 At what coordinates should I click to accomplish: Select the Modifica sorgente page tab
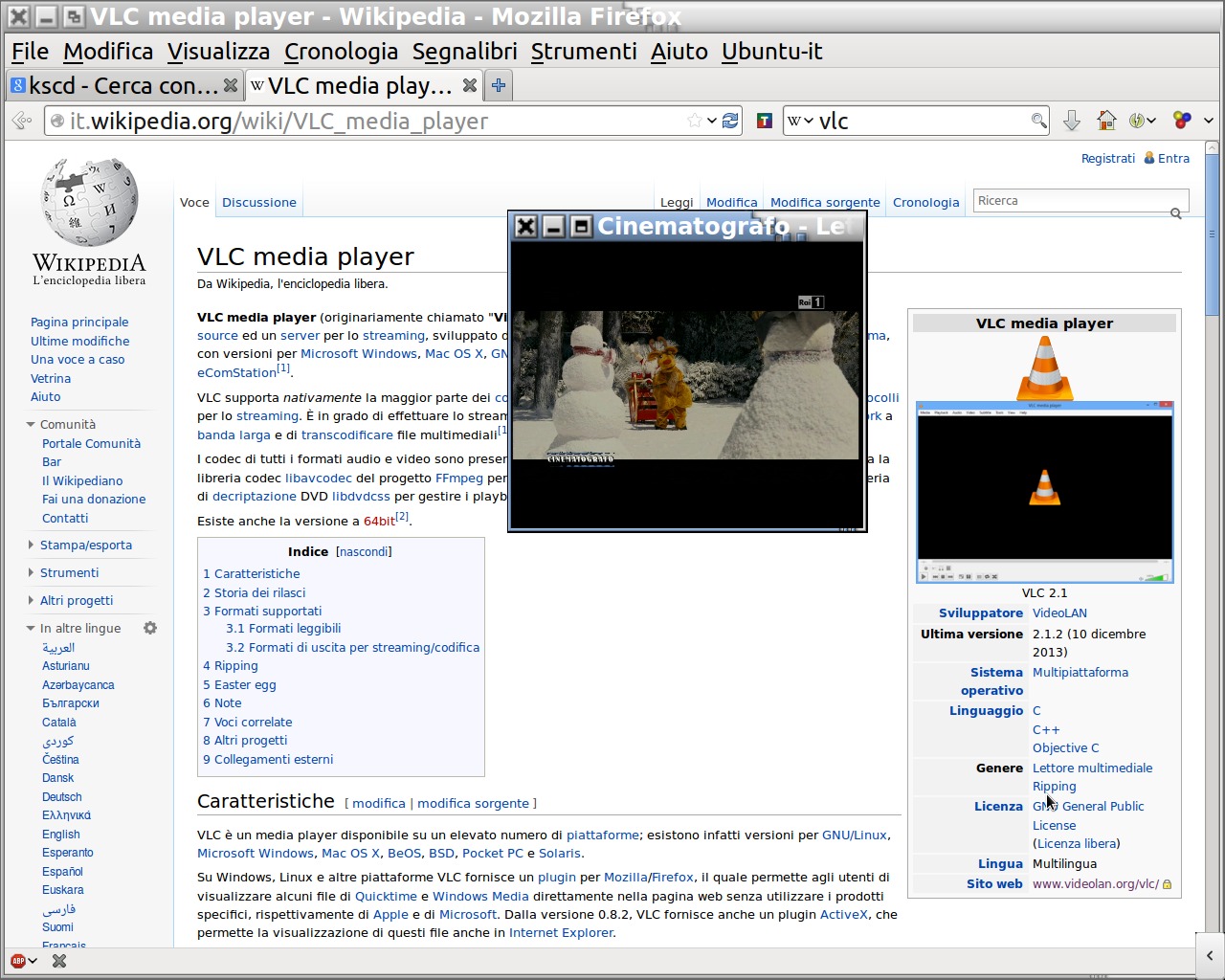click(825, 202)
